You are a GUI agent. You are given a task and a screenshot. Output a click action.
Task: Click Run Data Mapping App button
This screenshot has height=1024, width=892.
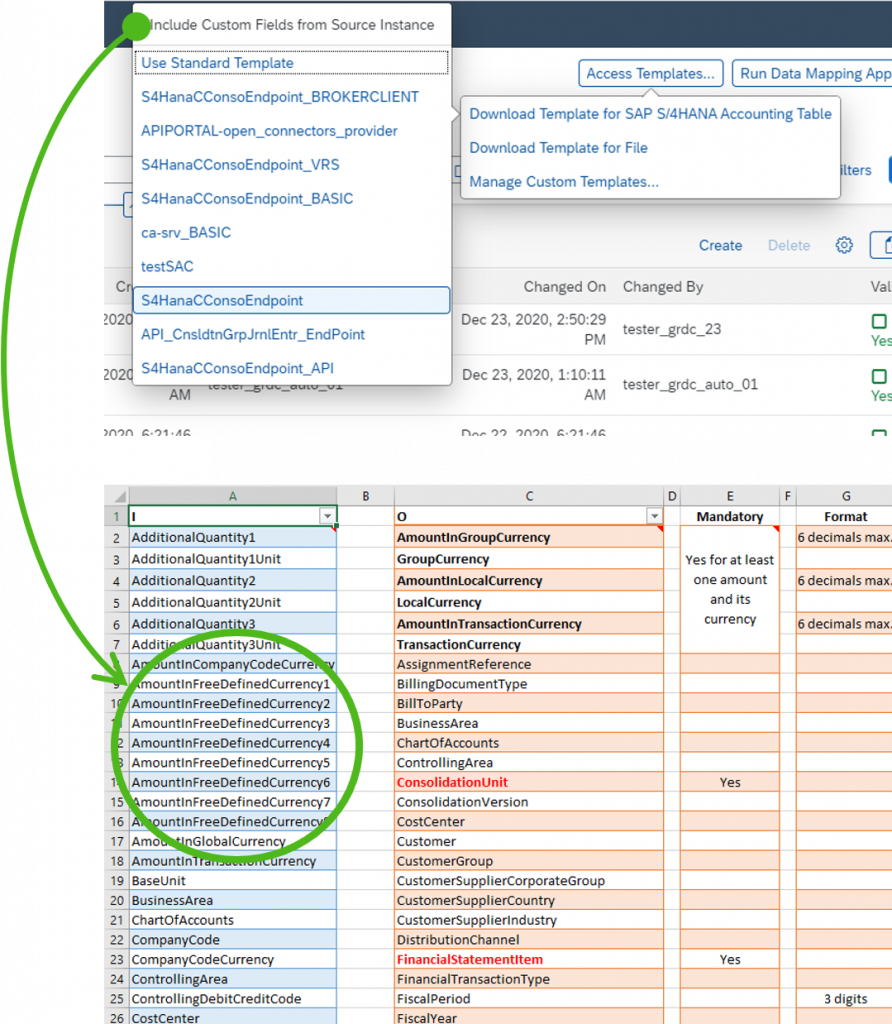pos(812,73)
